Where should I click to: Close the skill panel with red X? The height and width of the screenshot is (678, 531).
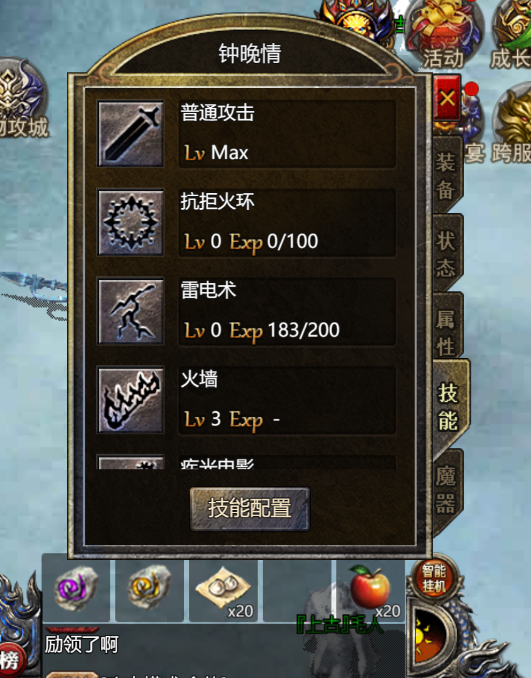[x=447, y=98]
